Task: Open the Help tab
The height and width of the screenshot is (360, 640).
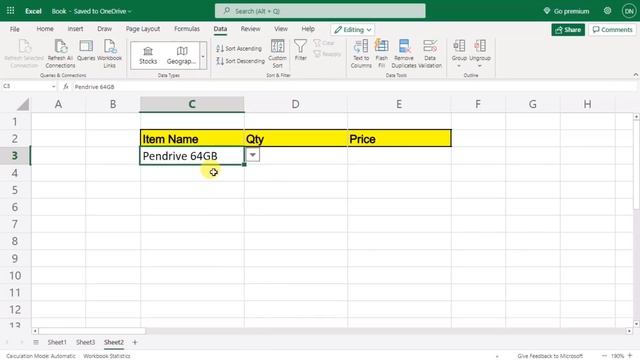Action: pyautogui.click(x=308, y=29)
